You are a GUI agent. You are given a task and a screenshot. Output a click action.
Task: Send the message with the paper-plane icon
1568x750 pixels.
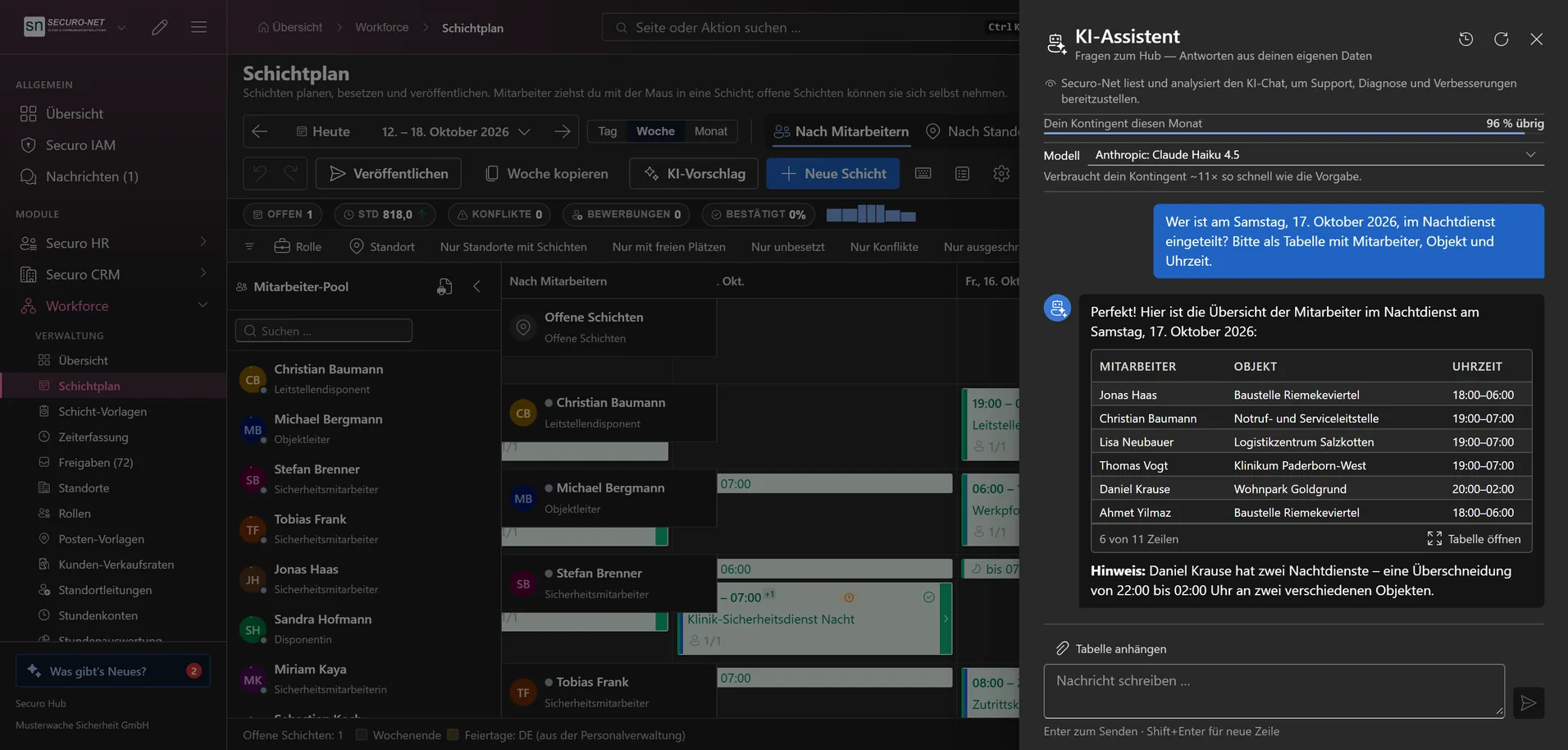[x=1529, y=703]
